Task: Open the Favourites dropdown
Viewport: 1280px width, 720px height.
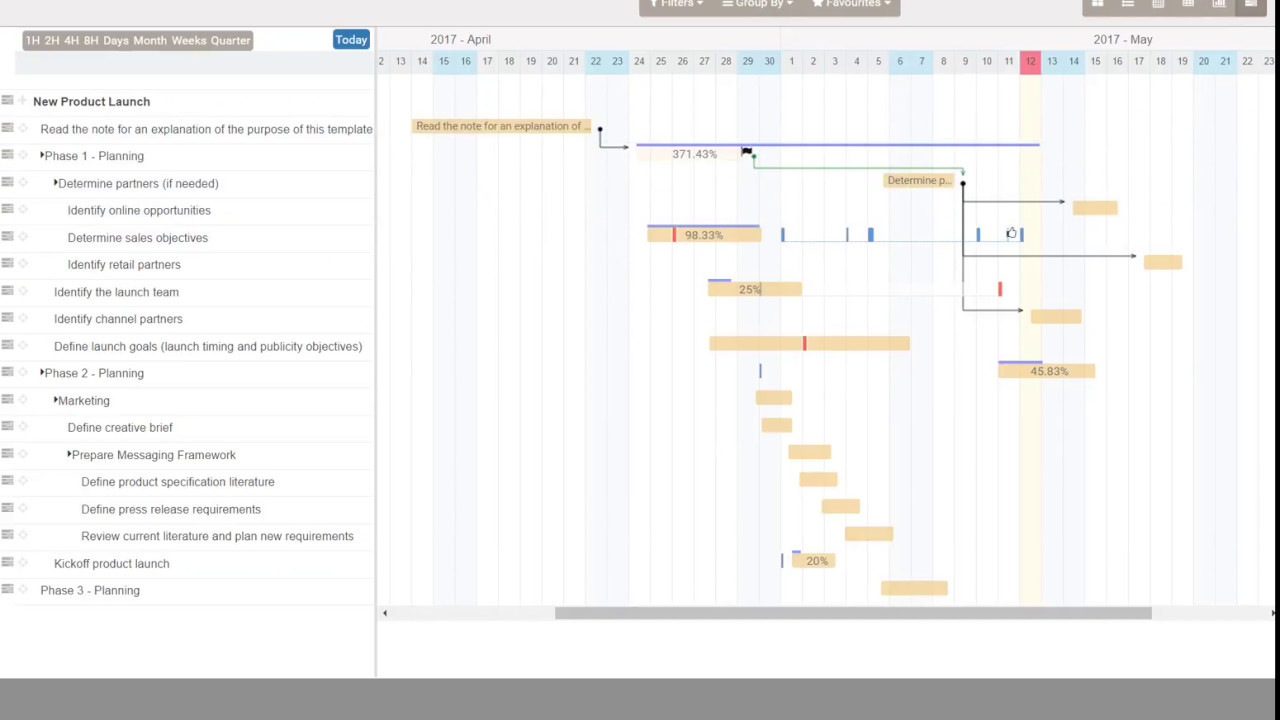Action: [851, 4]
